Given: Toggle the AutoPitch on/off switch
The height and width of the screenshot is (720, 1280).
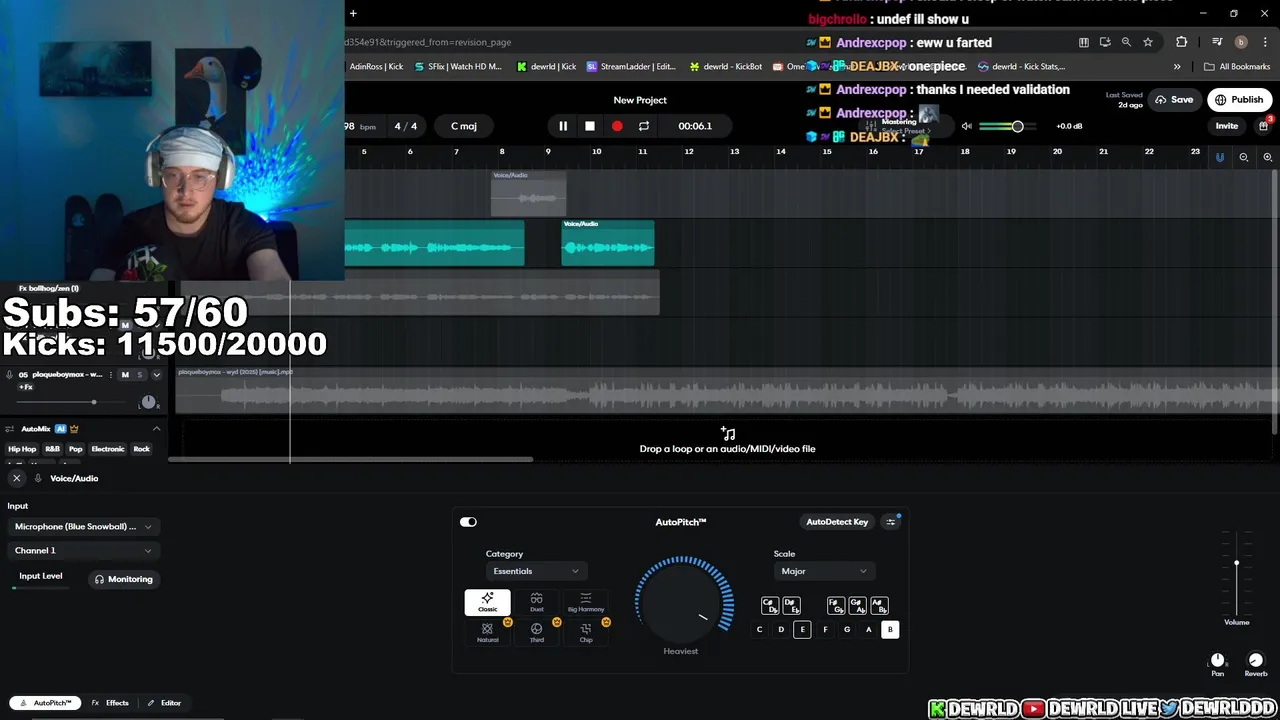Looking at the screenshot, I should point(468,522).
